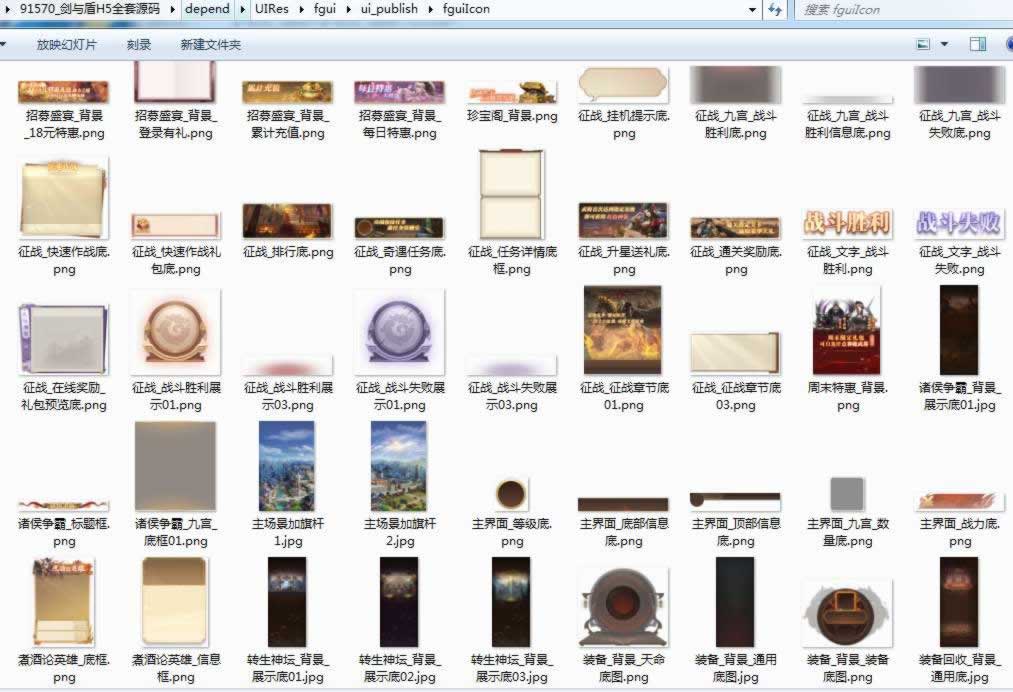The width and height of the screenshot is (1013, 692).
Task: Open the view options dropdown arrow
Action: click(944, 44)
